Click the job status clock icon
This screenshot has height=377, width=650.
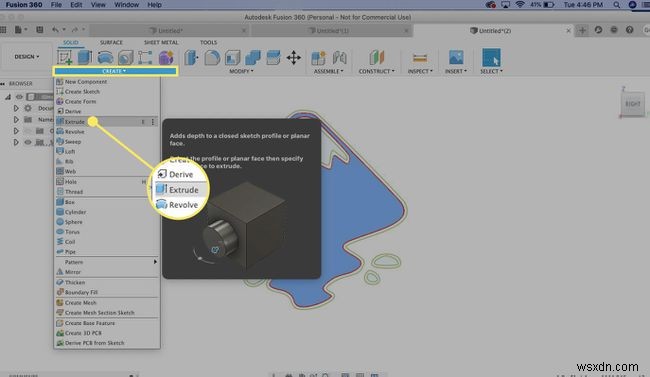[598, 30]
